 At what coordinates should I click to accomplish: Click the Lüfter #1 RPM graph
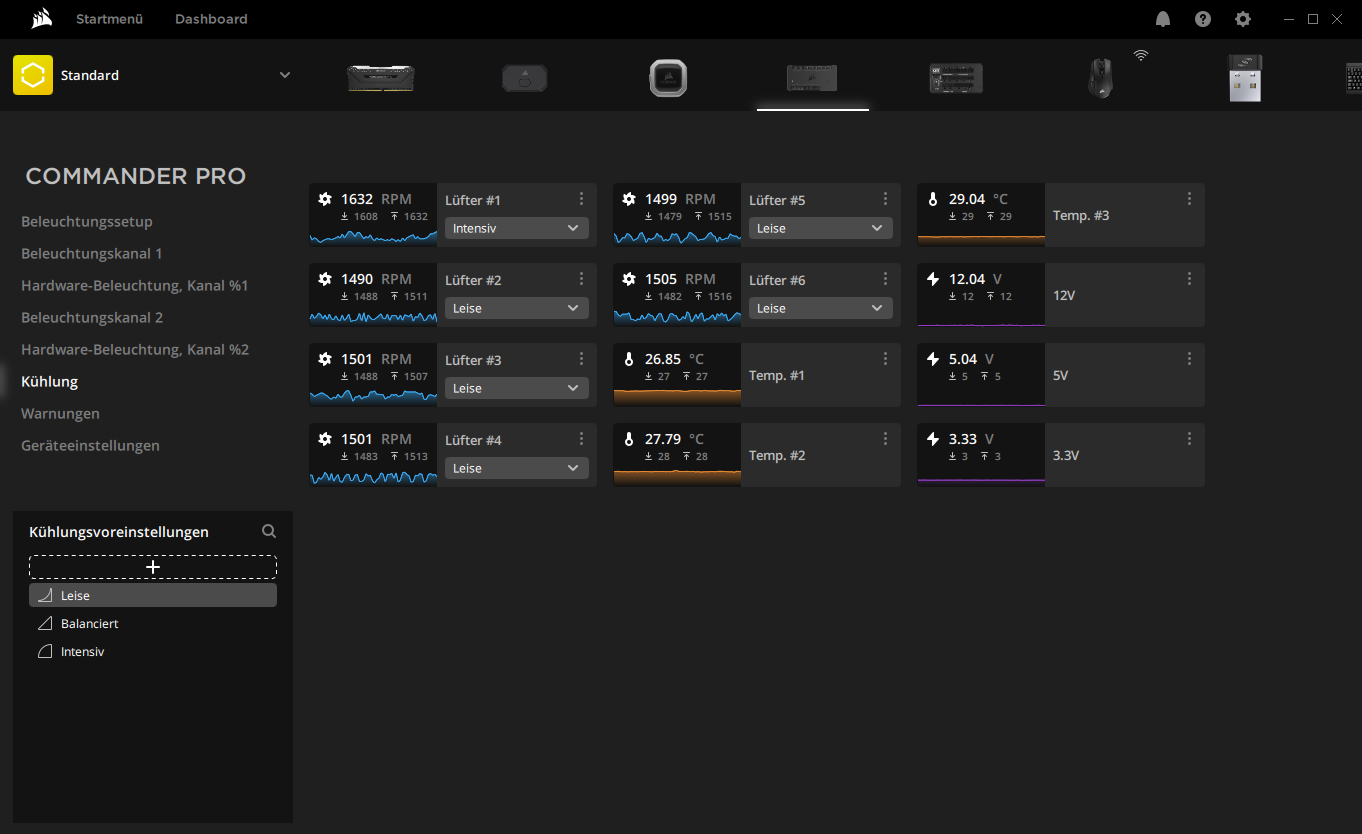point(373,236)
